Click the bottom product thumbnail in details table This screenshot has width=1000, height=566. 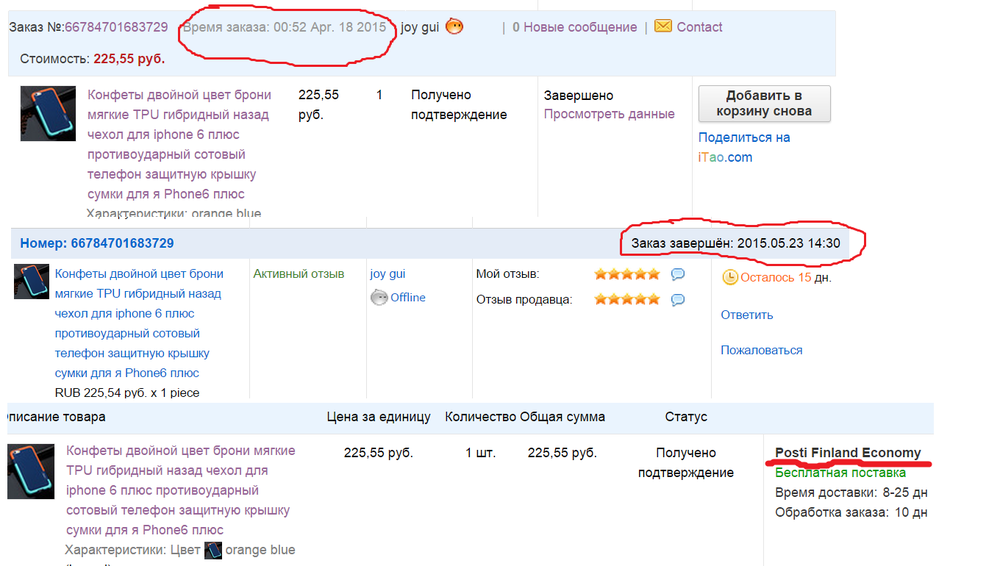29,470
